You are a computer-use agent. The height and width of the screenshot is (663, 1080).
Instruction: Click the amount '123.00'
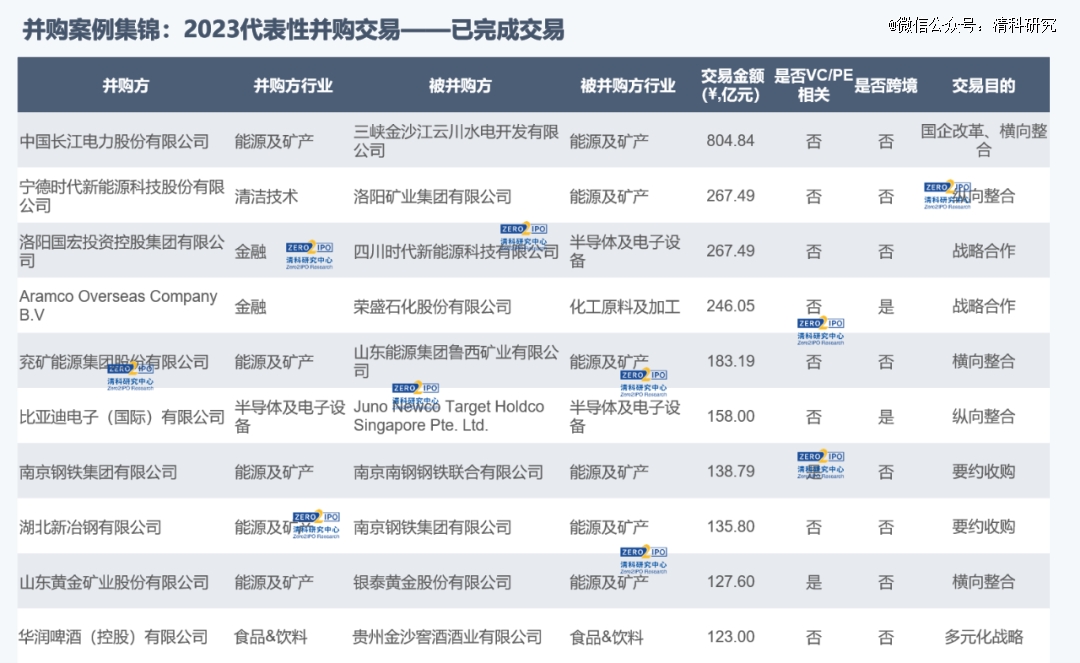(730, 636)
